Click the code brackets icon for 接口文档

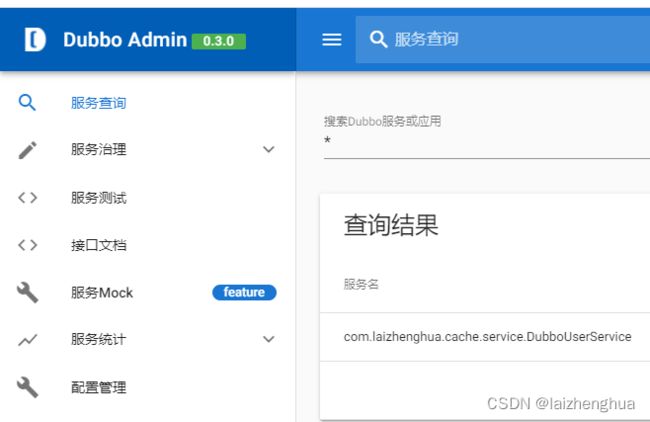[x=27, y=245]
